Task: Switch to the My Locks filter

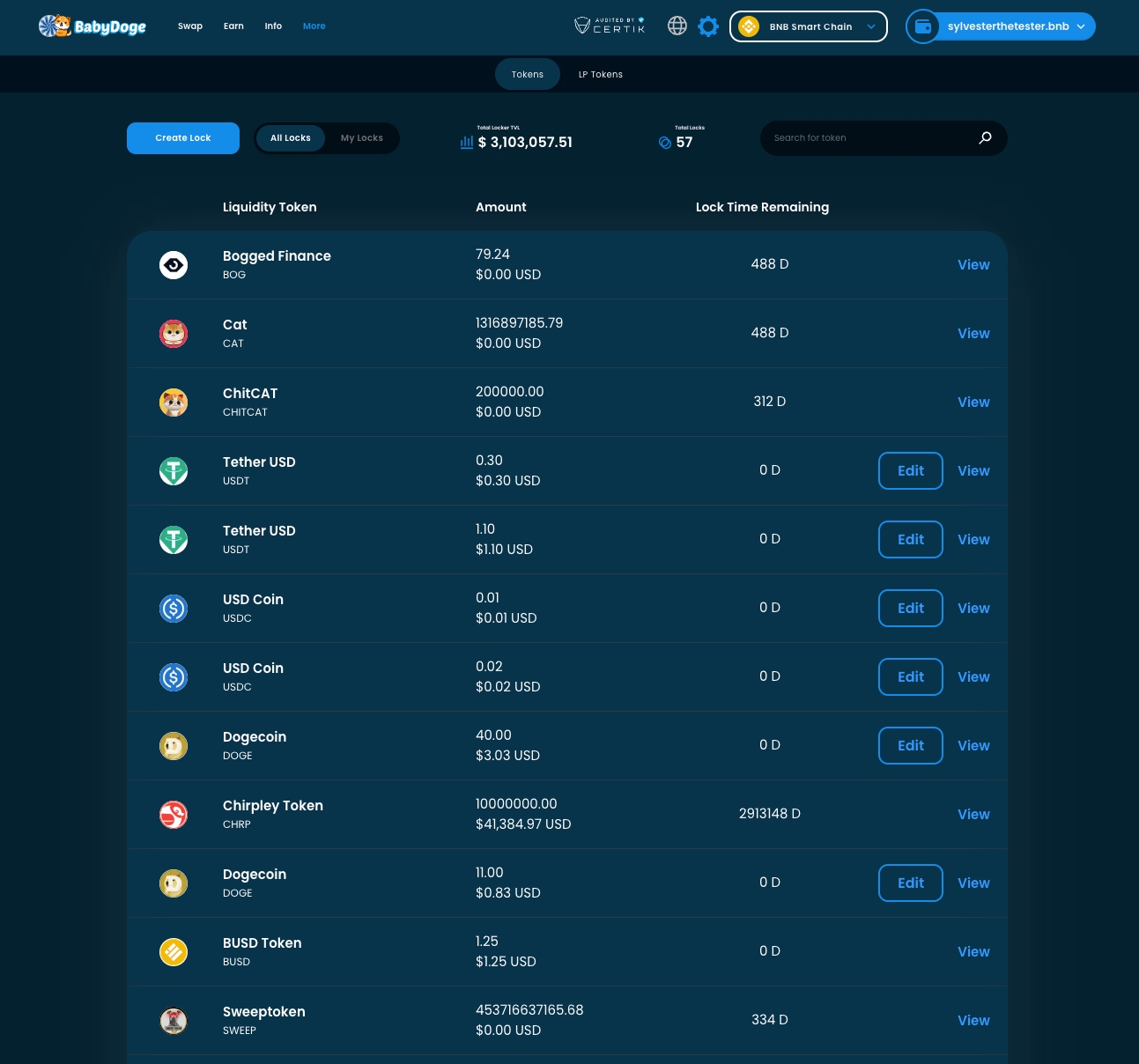Action: (x=361, y=138)
